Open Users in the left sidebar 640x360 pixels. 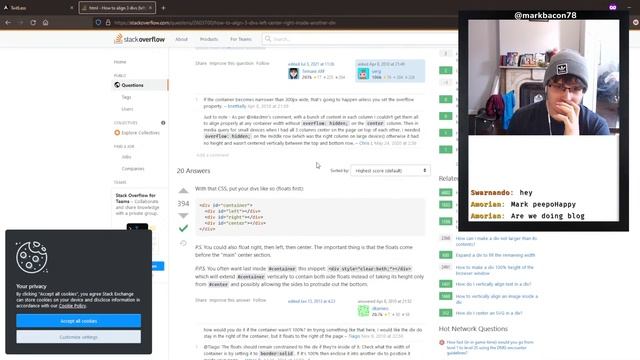tap(127, 109)
